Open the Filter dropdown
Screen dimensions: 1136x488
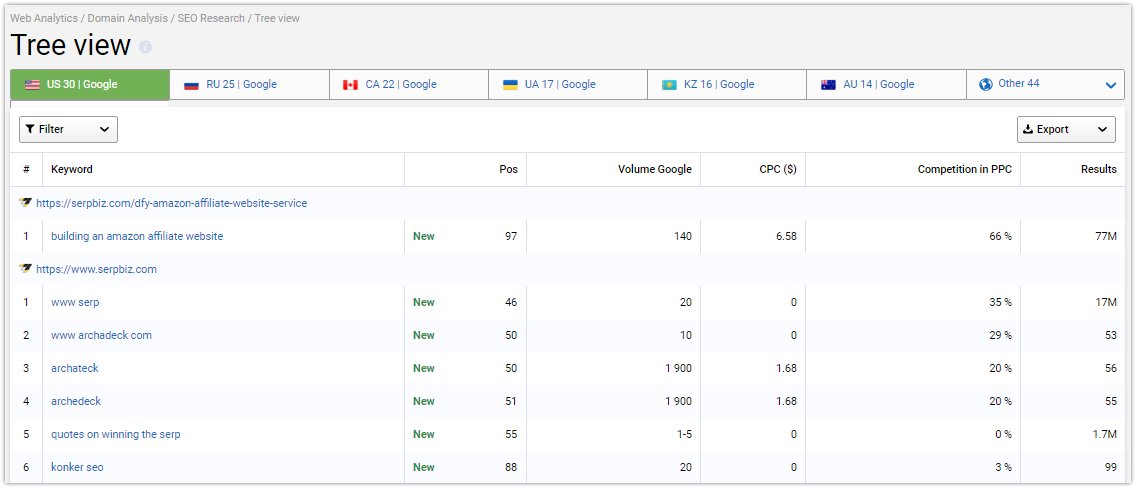coord(68,129)
